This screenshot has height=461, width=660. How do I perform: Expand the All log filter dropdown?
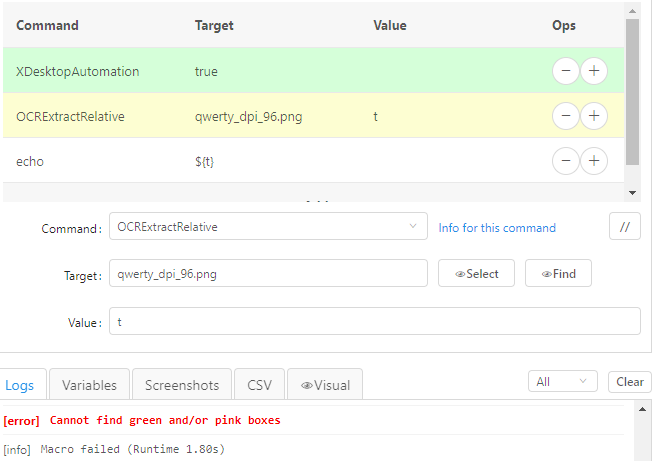[562, 381]
